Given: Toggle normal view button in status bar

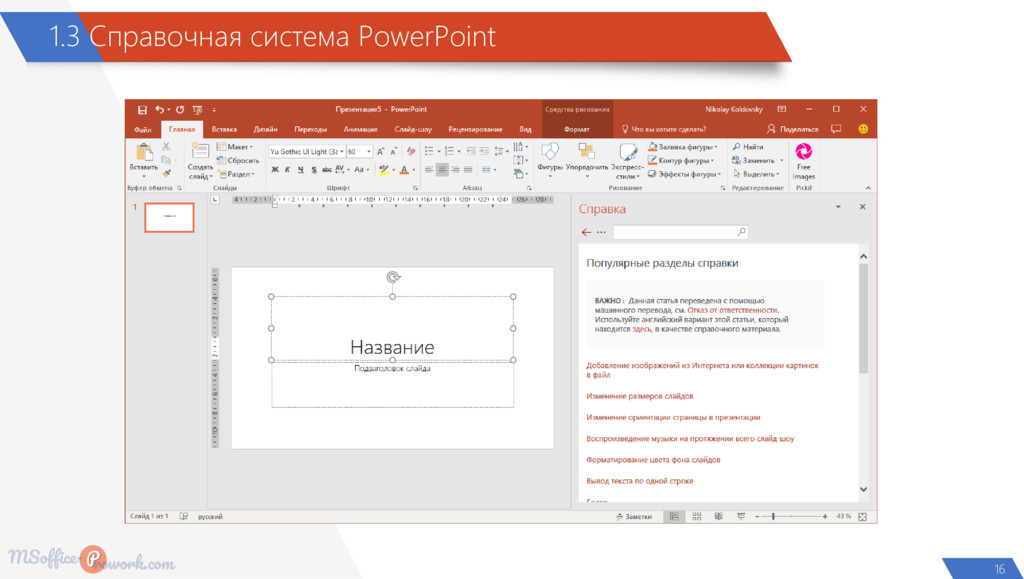Looking at the screenshot, I should click(674, 516).
